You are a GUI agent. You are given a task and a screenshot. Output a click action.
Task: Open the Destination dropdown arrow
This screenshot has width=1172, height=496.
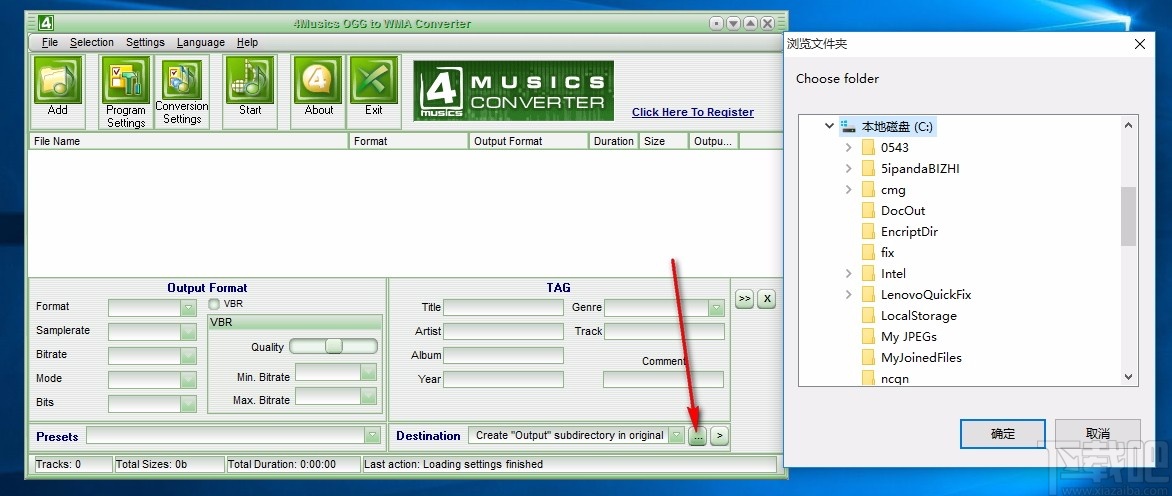click(x=676, y=435)
